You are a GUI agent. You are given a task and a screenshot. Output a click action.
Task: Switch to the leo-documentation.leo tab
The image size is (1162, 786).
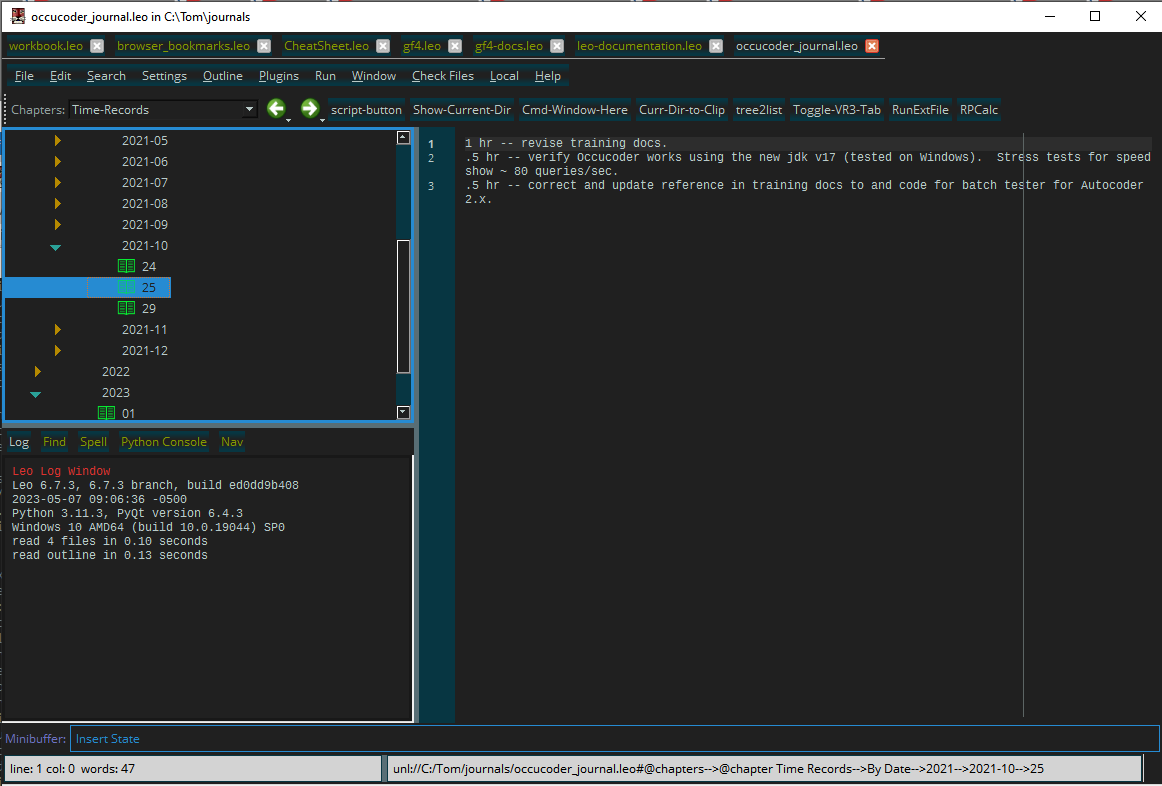(x=639, y=46)
